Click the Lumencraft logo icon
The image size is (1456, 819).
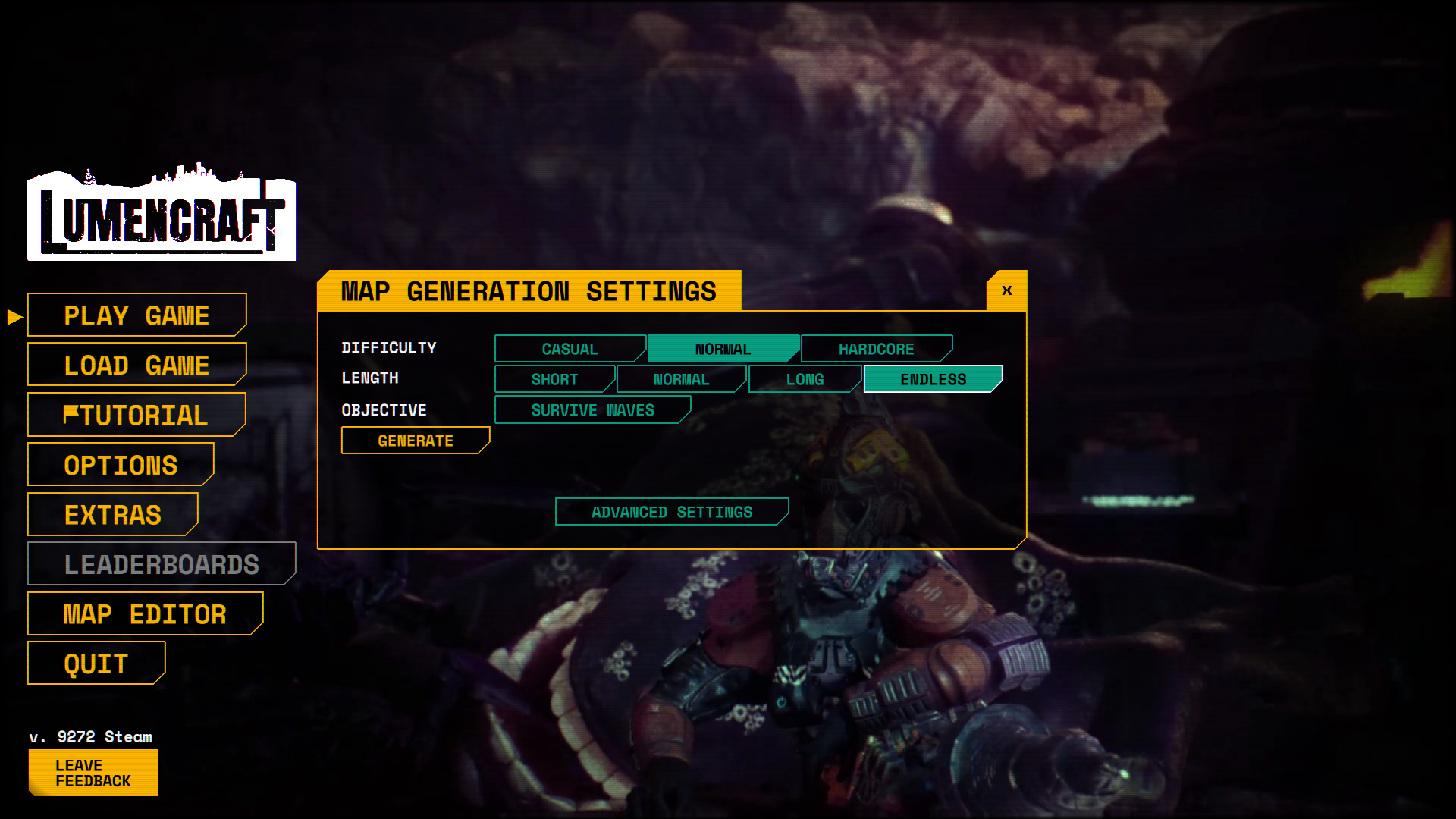pos(163,213)
